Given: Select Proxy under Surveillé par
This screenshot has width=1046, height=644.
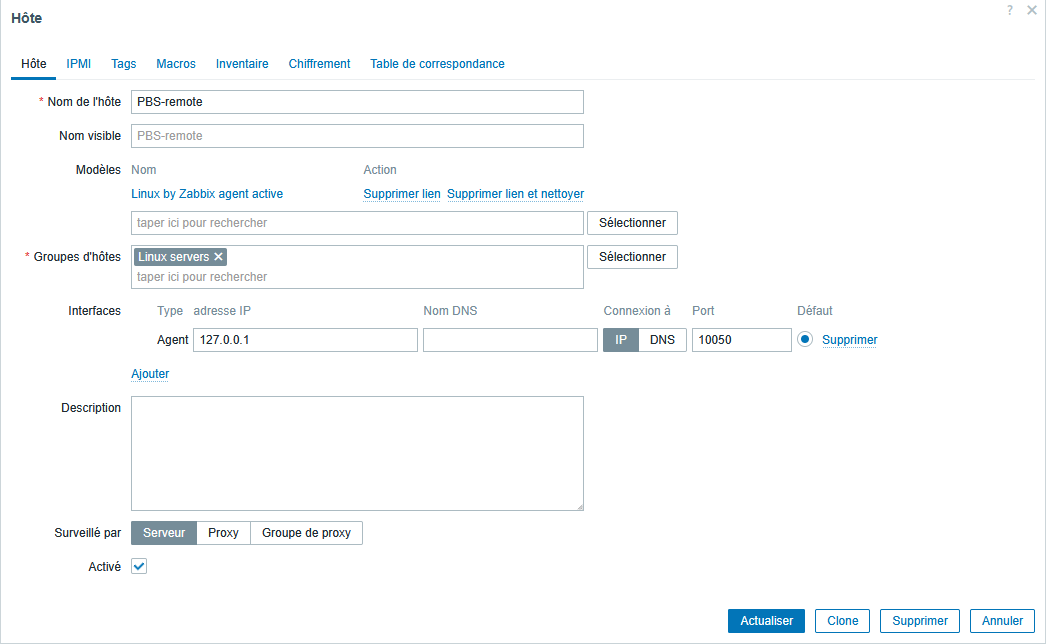Looking at the screenshot, I should pyautogui.click(x=222, y=532).
